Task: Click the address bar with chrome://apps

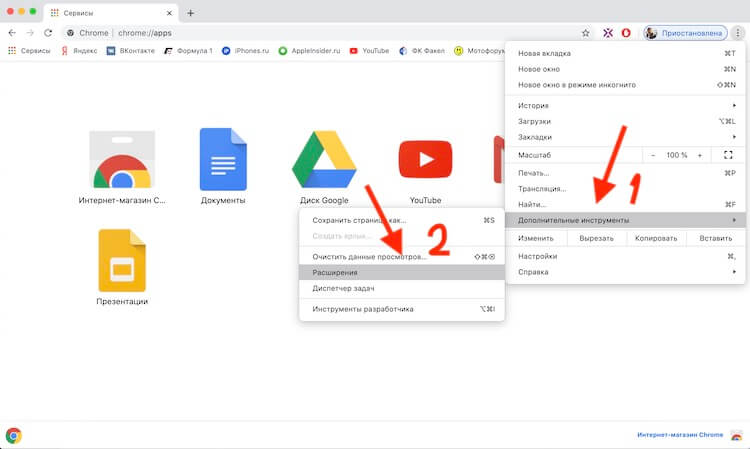Action: (x=328, y=33)
